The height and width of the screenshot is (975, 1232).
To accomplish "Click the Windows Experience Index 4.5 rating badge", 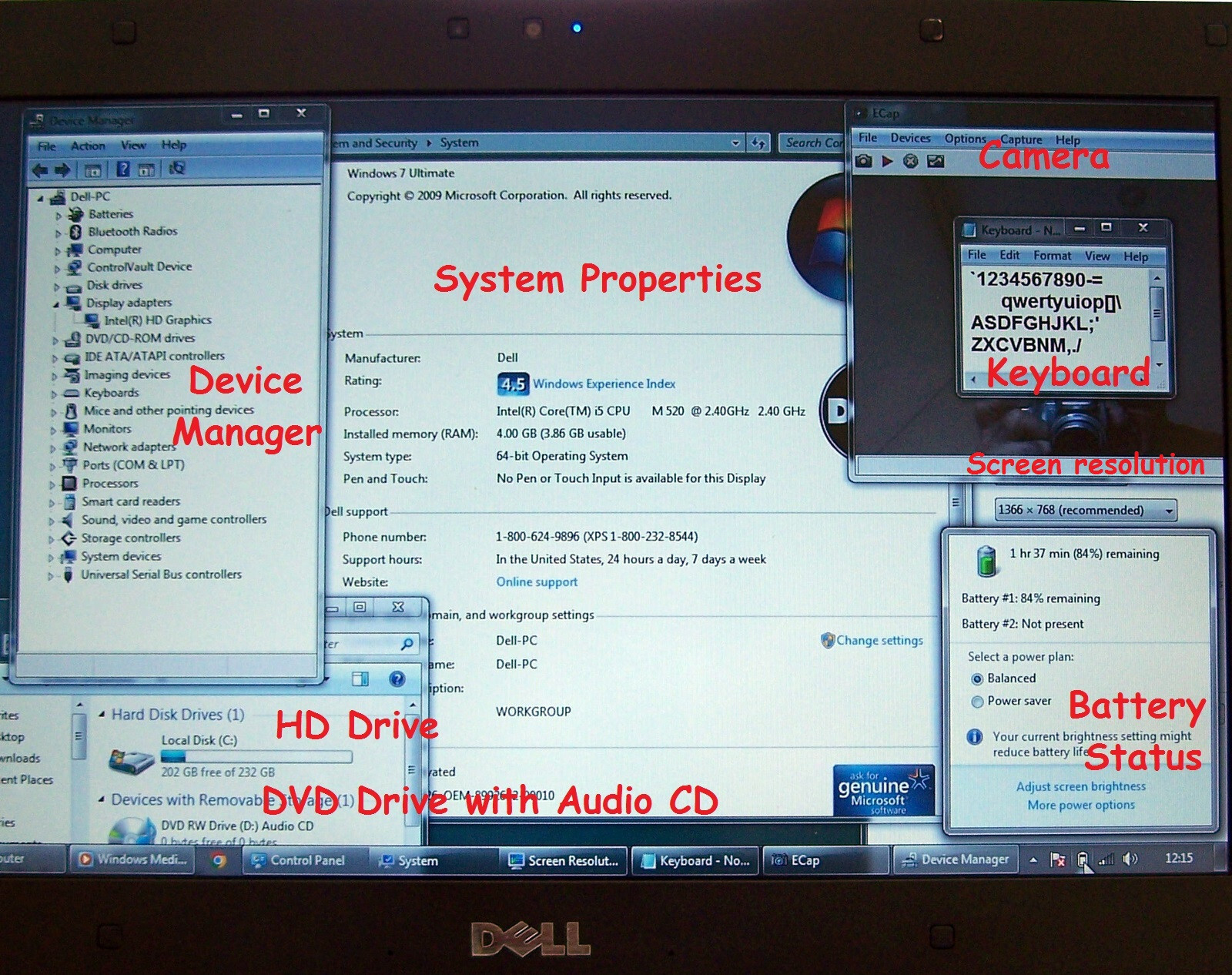I will pyautogui.click(x=513, y=384).
